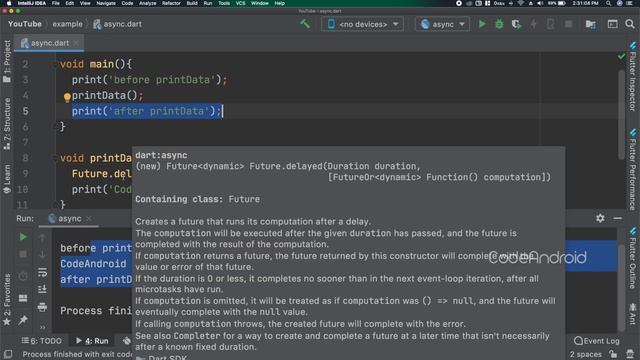Click the up stack trace arrow
The image size is (640, 360).
[42, 237]
